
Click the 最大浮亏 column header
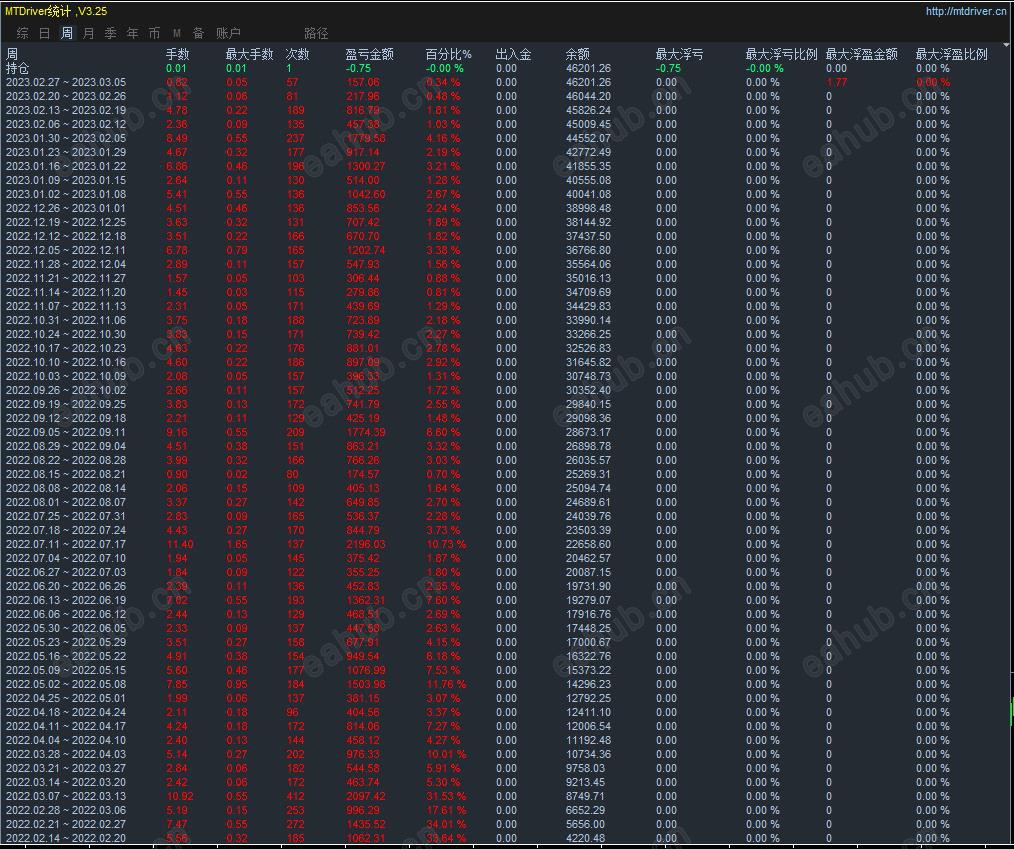point(679,54)
